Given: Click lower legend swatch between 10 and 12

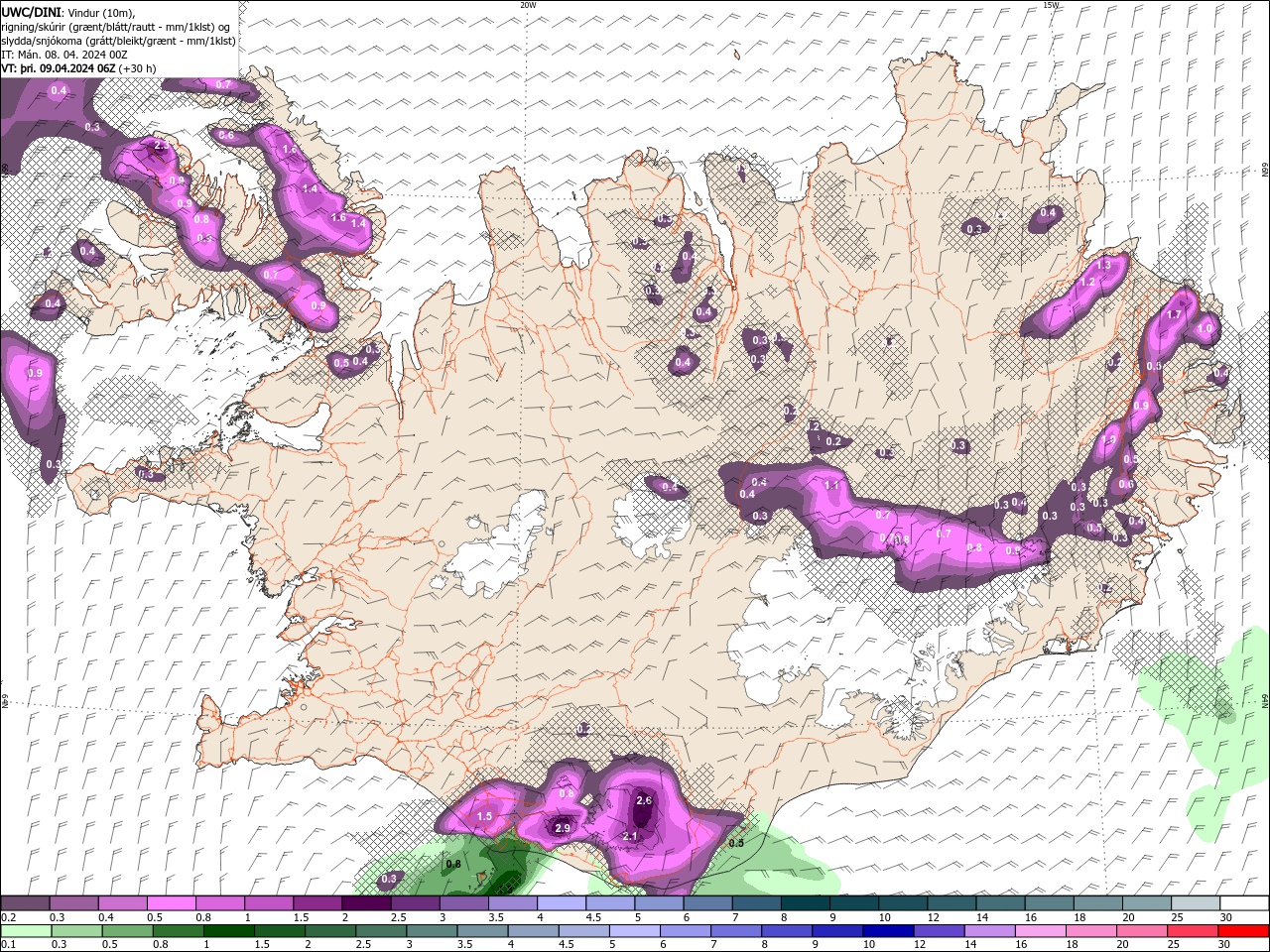Looking at the screenshot, I should click(x=888, y=931).
